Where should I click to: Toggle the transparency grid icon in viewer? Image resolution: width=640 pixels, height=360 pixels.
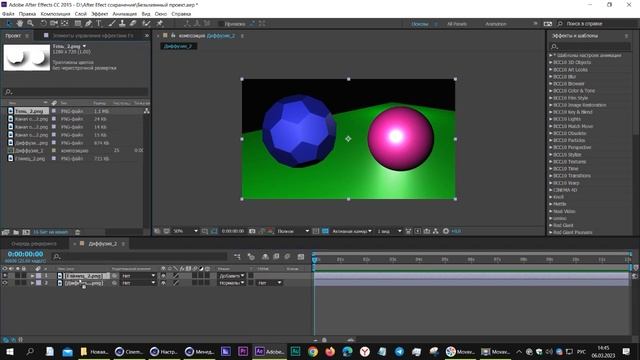(325, 231)
